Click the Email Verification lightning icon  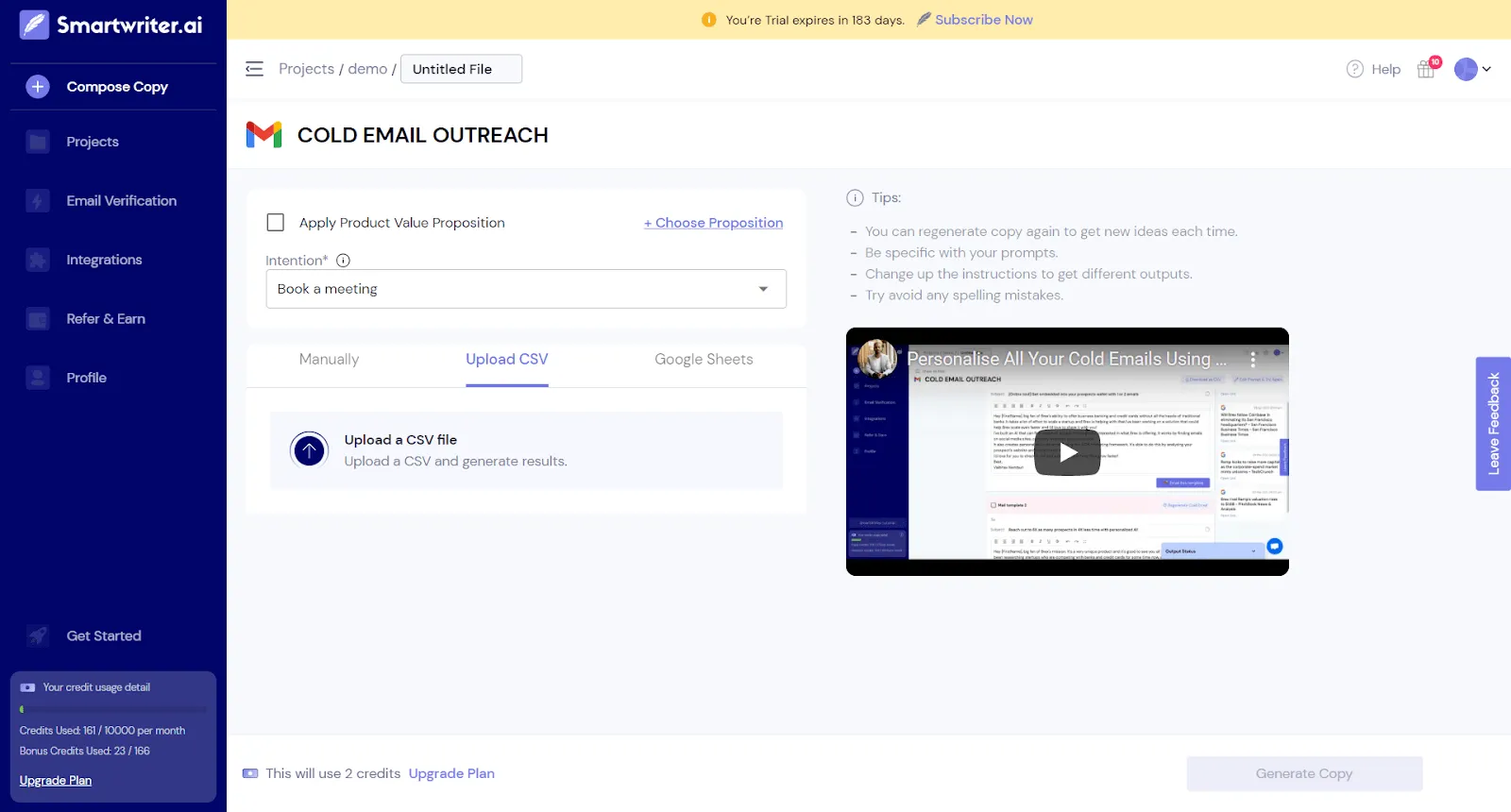tap(38, 200)
